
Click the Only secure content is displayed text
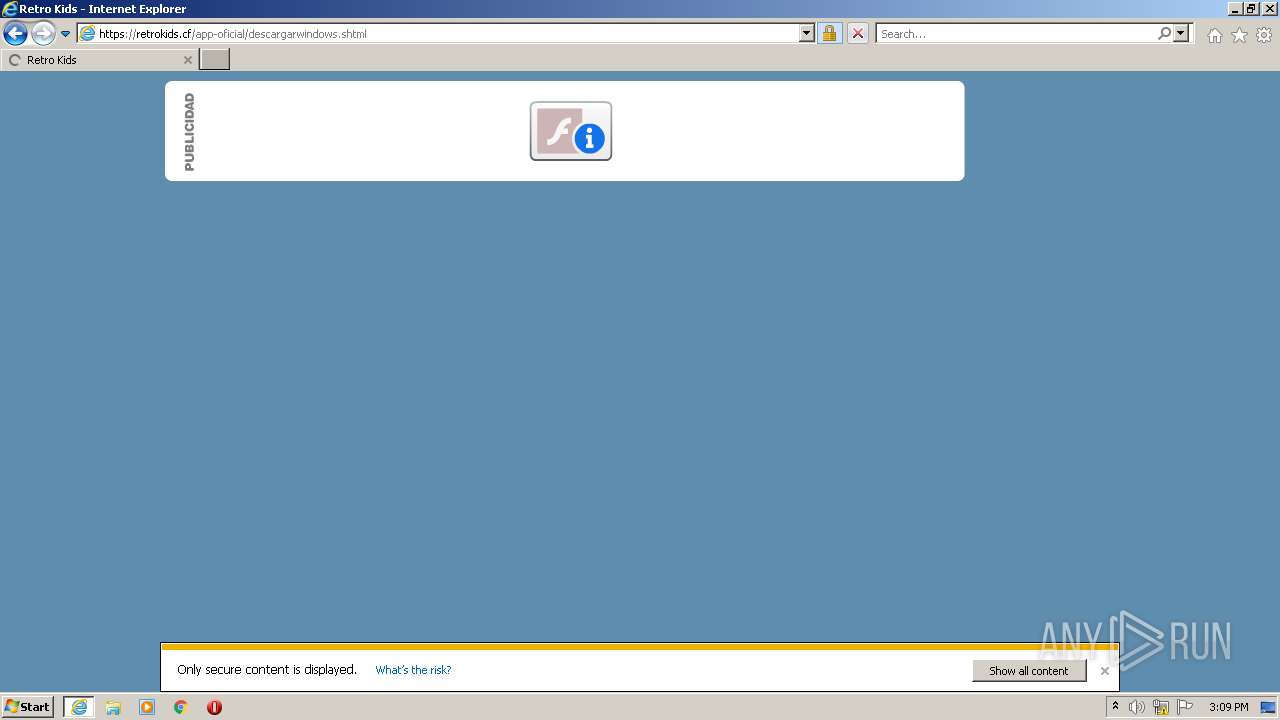pos(267,670)
